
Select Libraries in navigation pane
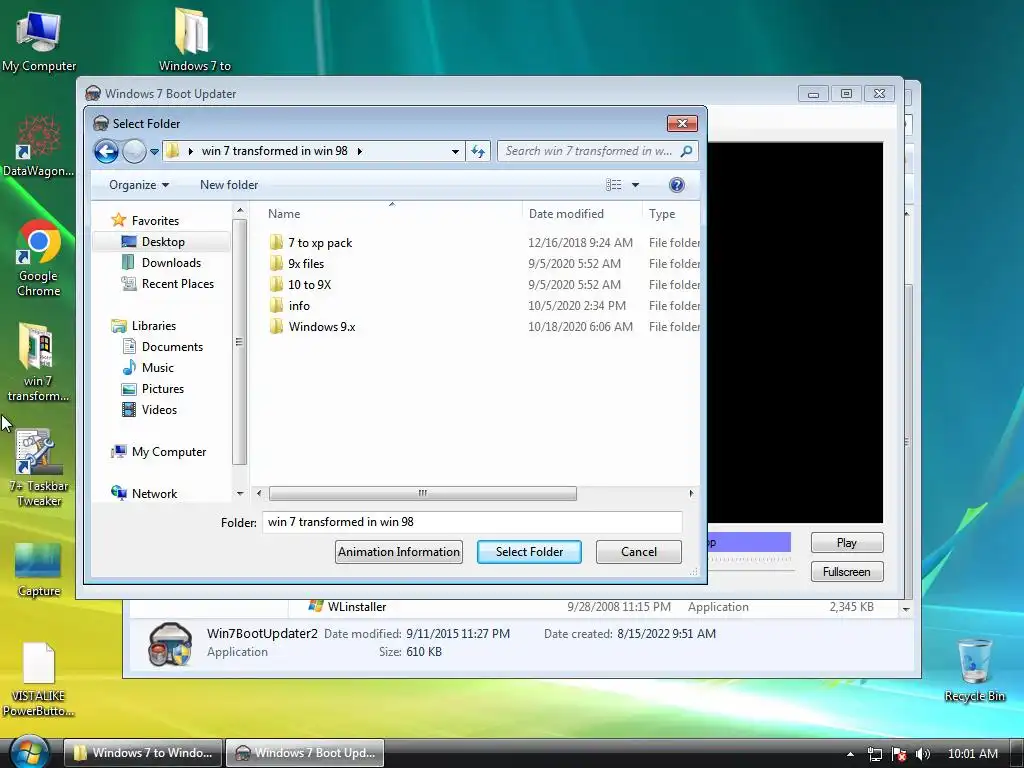coord(153,325)
